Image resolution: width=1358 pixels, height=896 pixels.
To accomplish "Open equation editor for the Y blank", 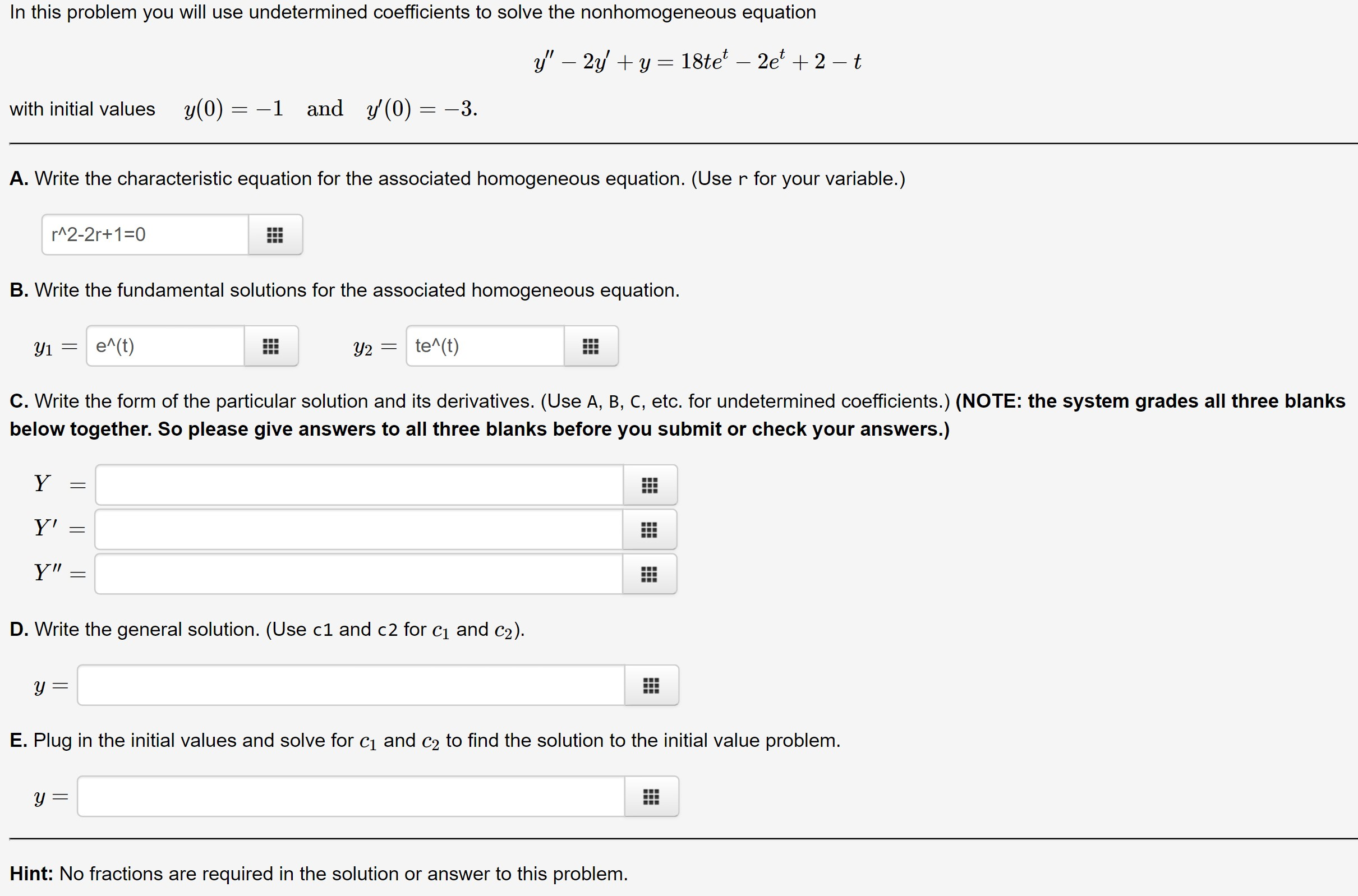I will click(651, 484).
